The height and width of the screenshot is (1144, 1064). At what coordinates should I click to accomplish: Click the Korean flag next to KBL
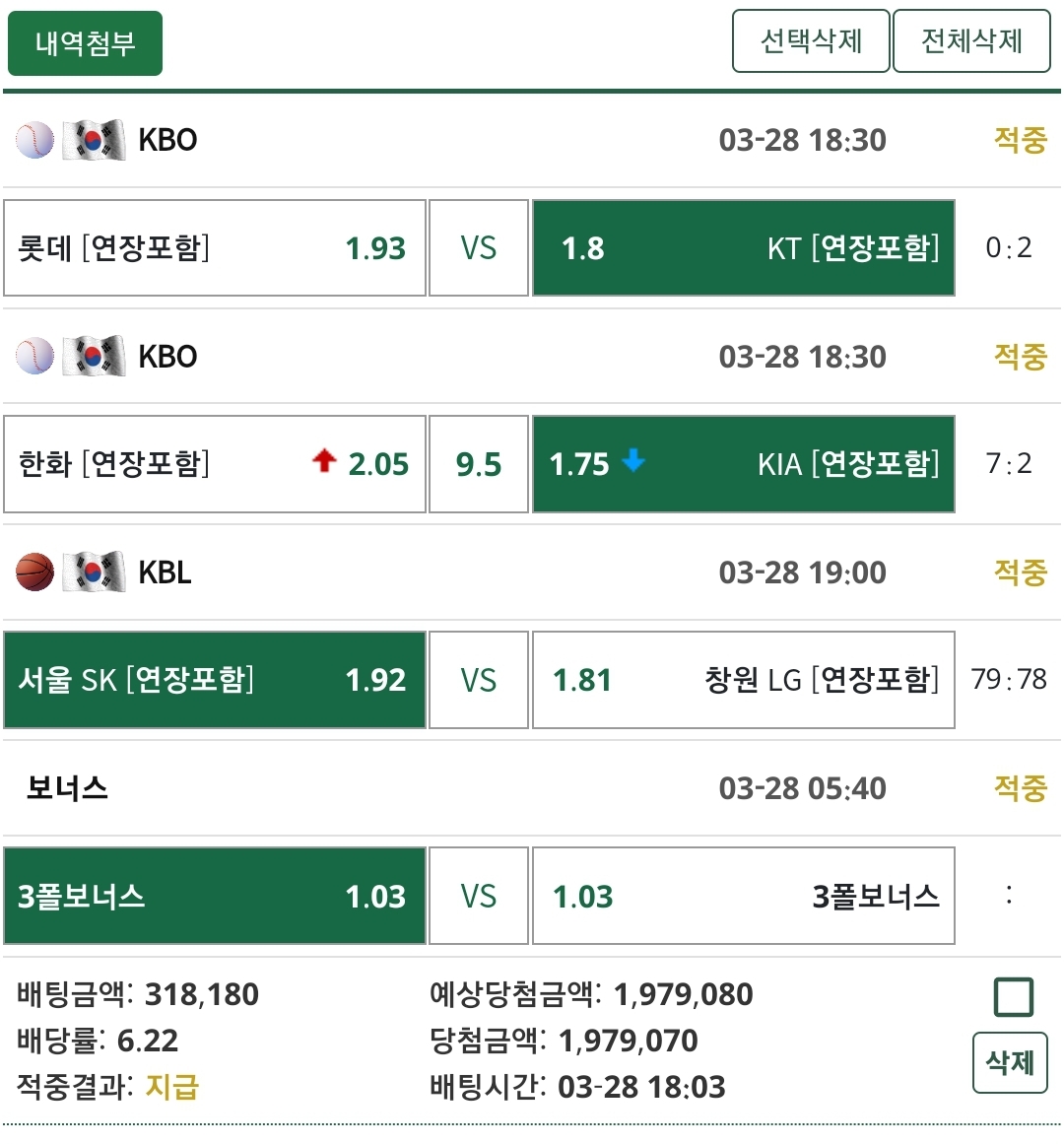coord(94,572)
